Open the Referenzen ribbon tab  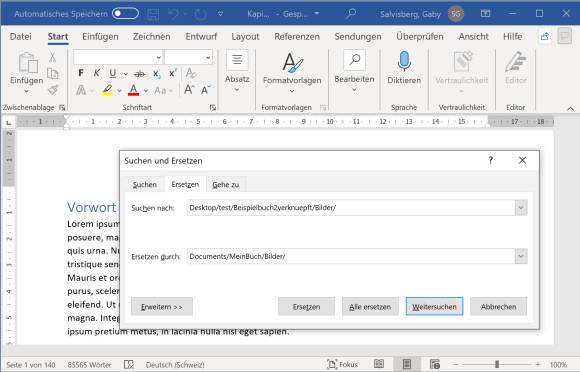297,37
